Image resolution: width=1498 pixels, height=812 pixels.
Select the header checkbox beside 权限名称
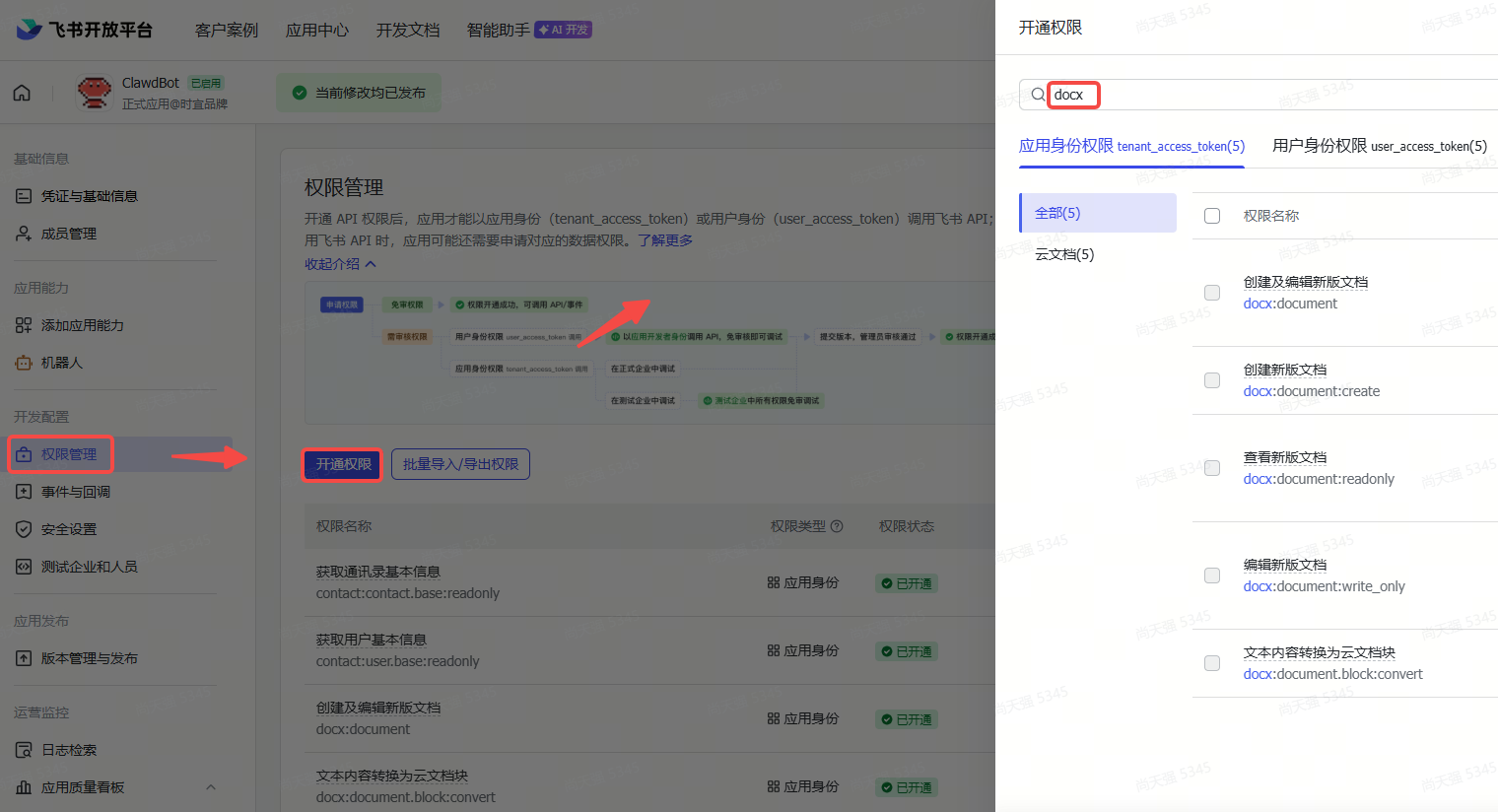1212,216
